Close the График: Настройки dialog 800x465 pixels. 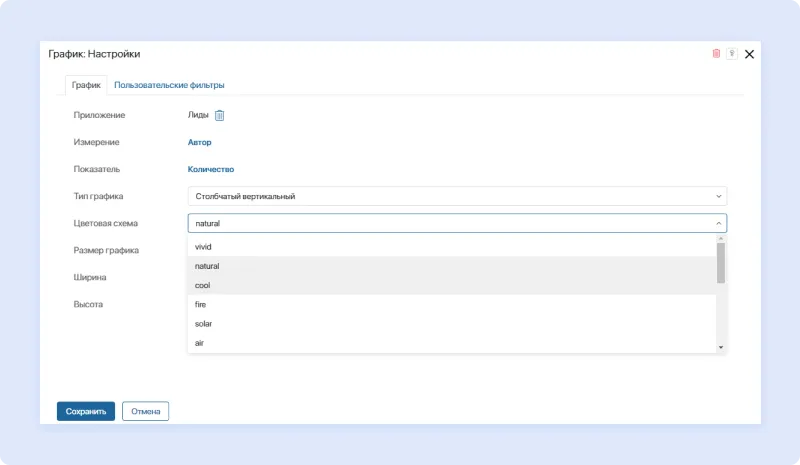click(x=749, y=54)
